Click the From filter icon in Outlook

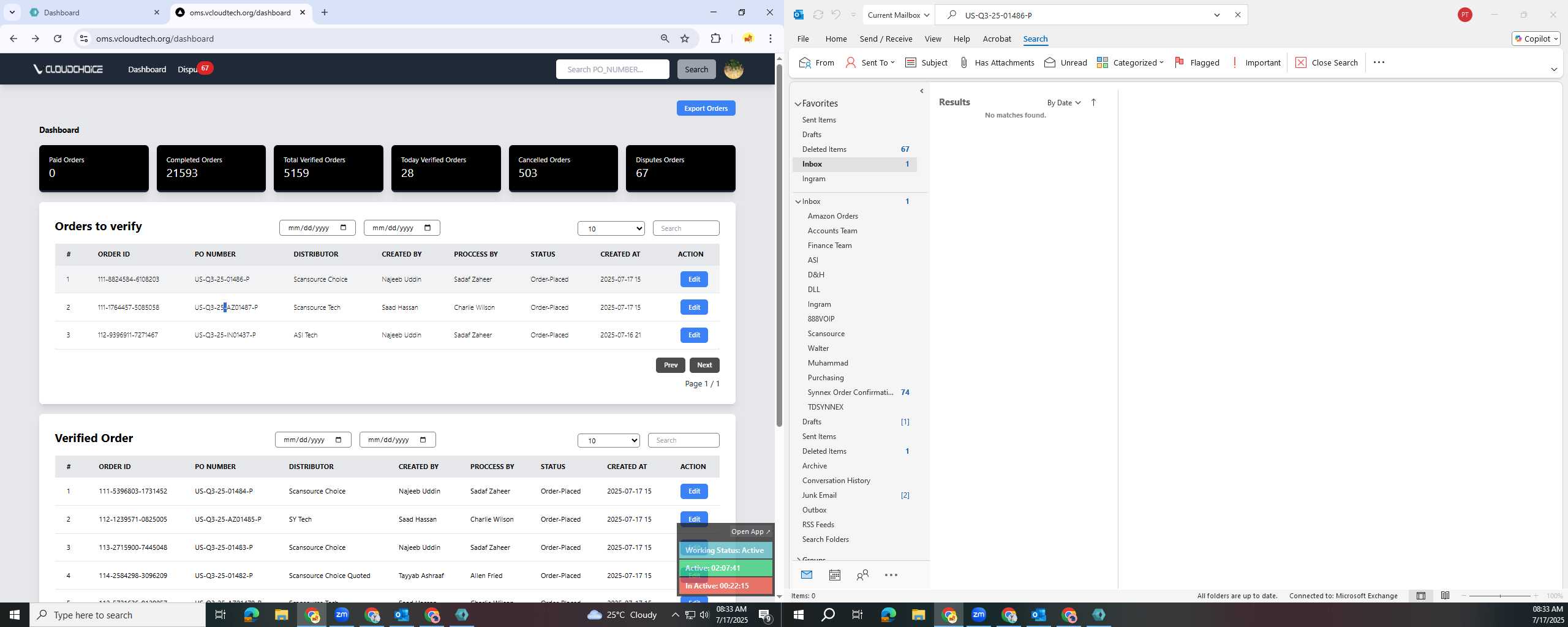tap(816, 62)
